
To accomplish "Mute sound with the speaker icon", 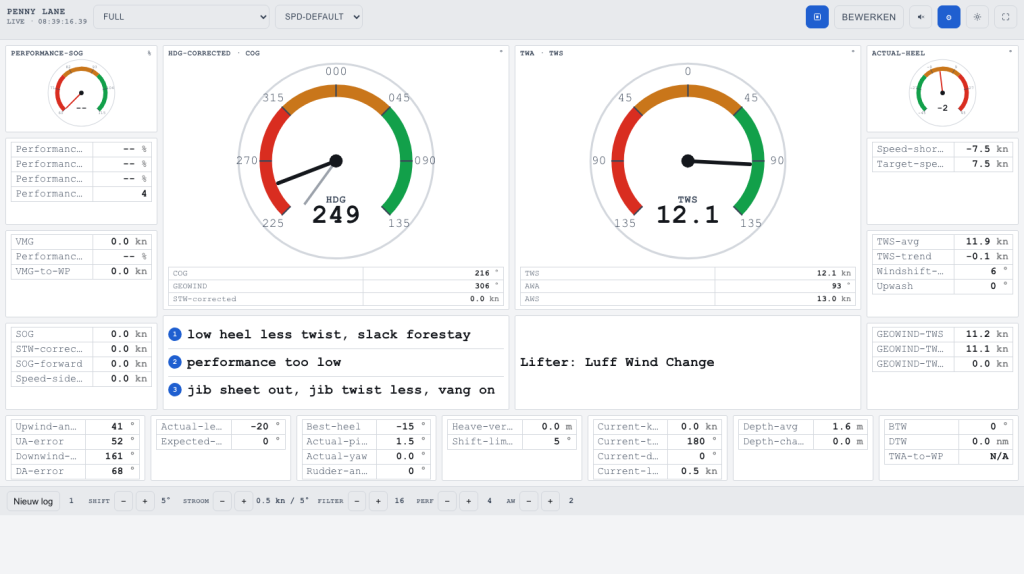I will tap(920, 17).
